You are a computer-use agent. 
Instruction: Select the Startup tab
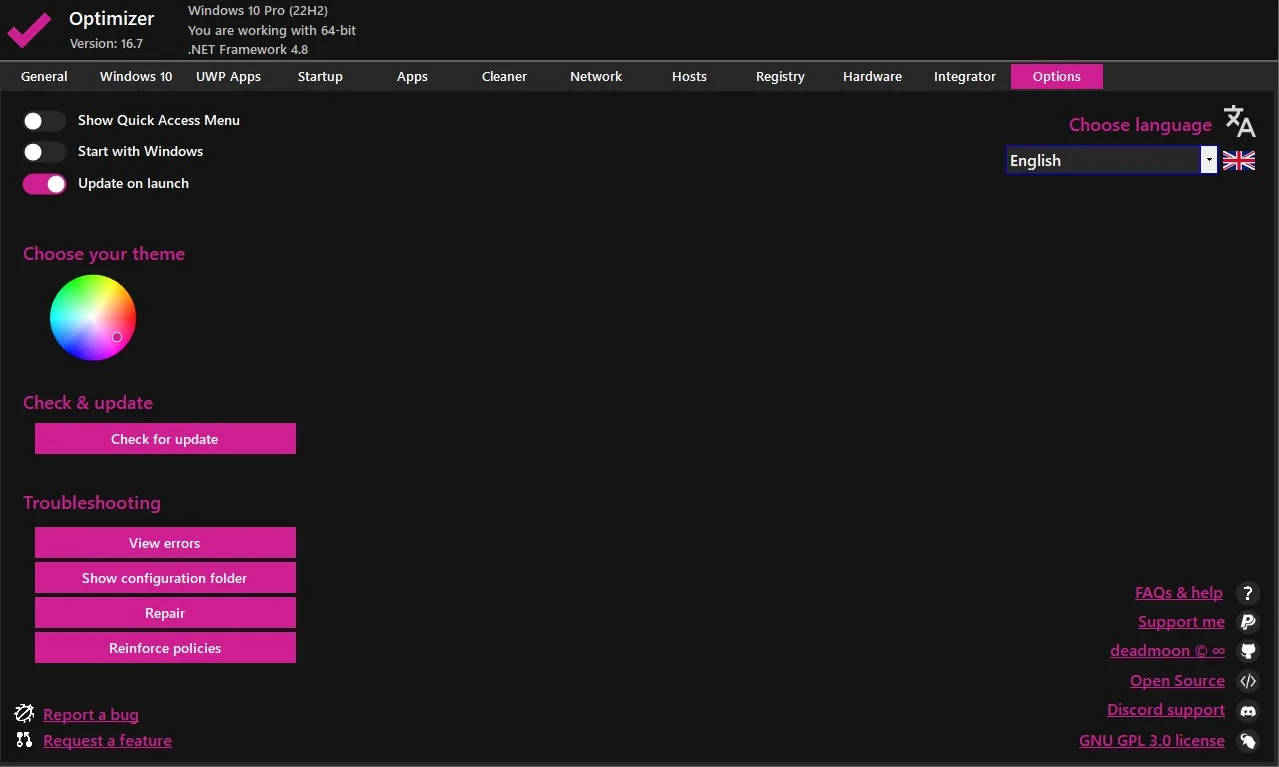point(320,76)
